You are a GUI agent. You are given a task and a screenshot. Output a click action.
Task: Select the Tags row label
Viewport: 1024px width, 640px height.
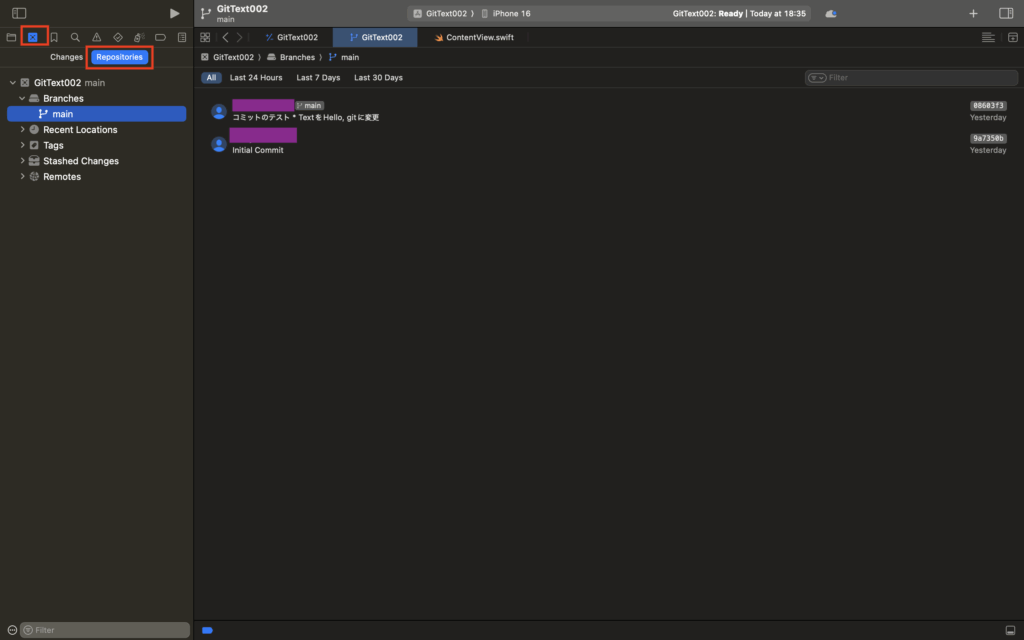click(54, 145)
